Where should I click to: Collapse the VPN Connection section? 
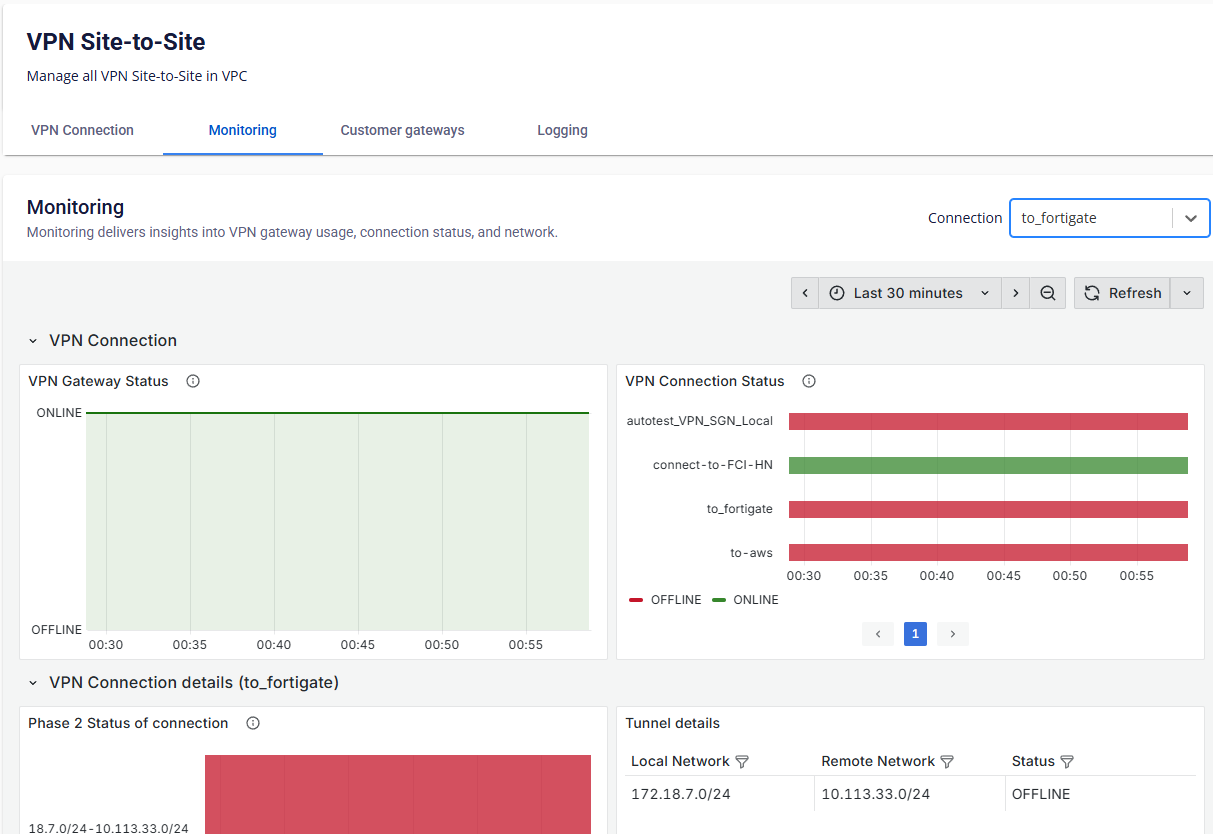tap(33, 341)
